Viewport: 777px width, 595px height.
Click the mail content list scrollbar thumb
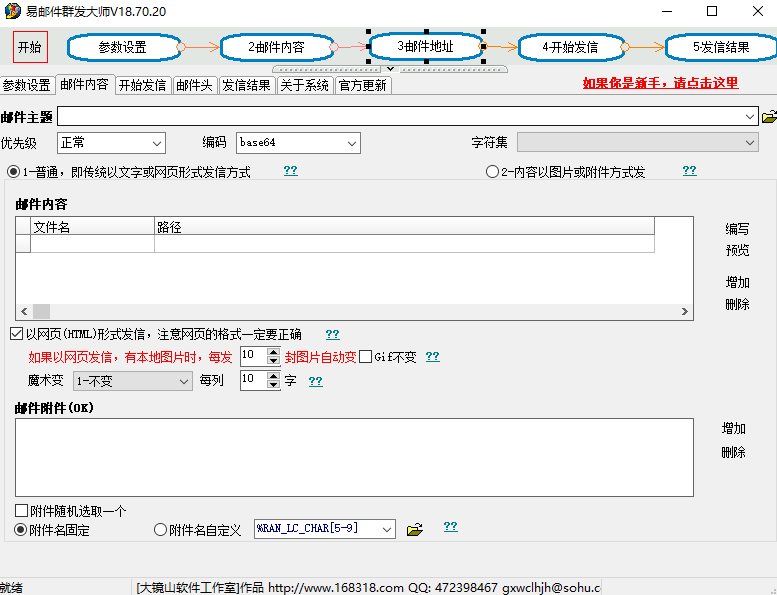41,311
